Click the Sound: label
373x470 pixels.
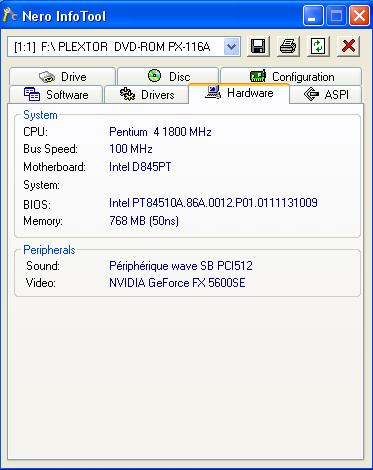(43, 266)
